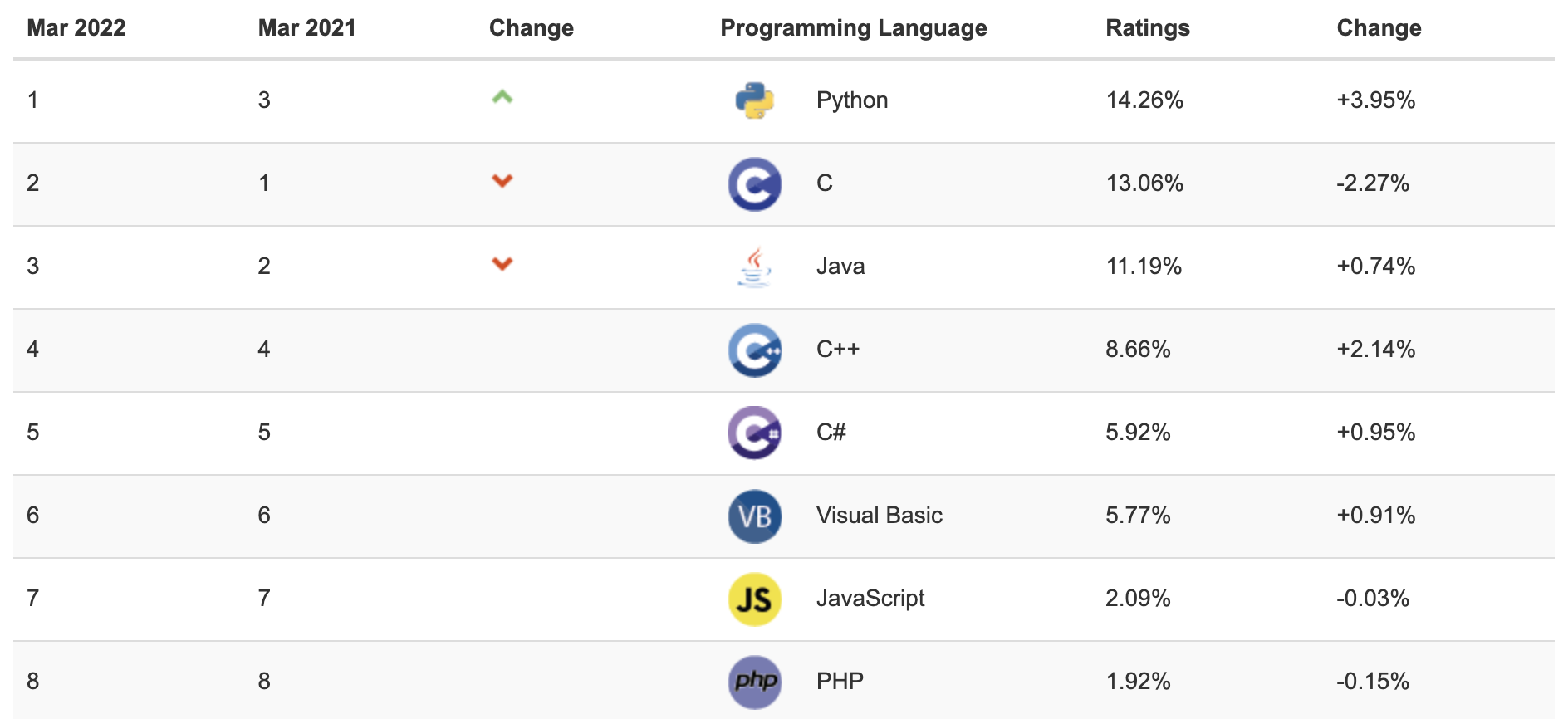Screen dimensions: 1568x719
Task: Click the Programming Language column header
Action: 853,28
